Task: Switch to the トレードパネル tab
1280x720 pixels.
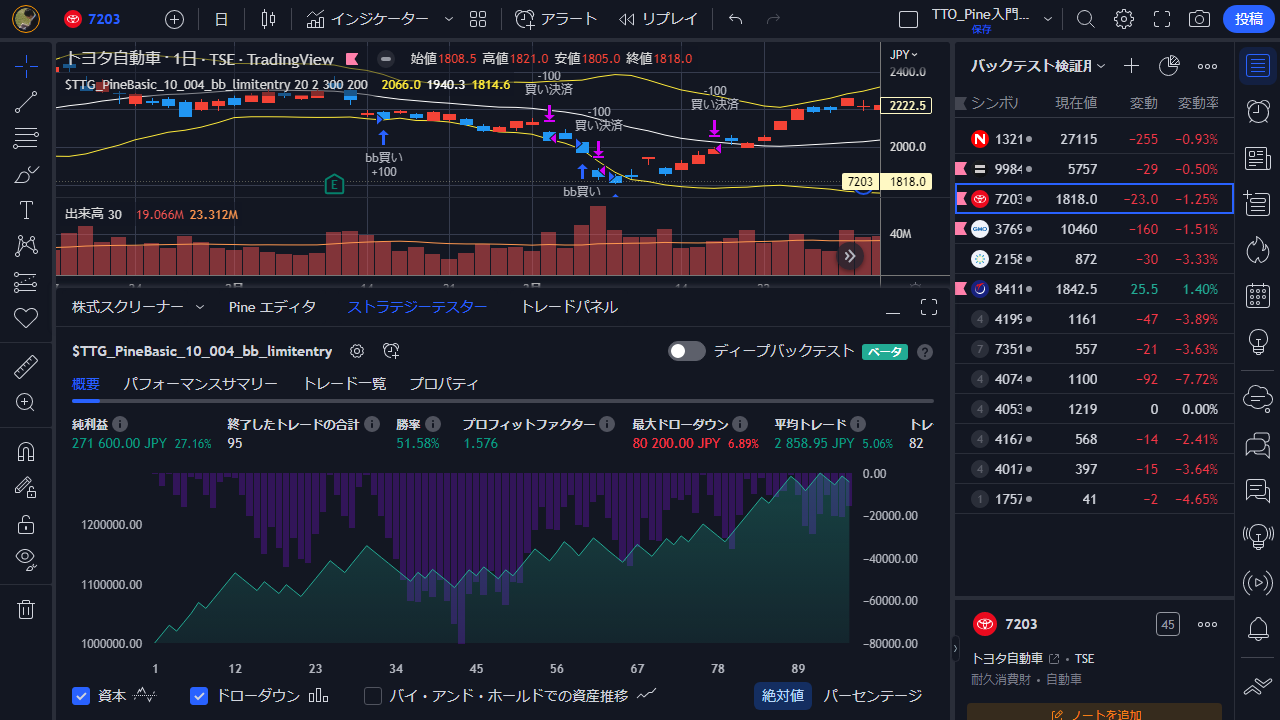Action: [569, 307]
